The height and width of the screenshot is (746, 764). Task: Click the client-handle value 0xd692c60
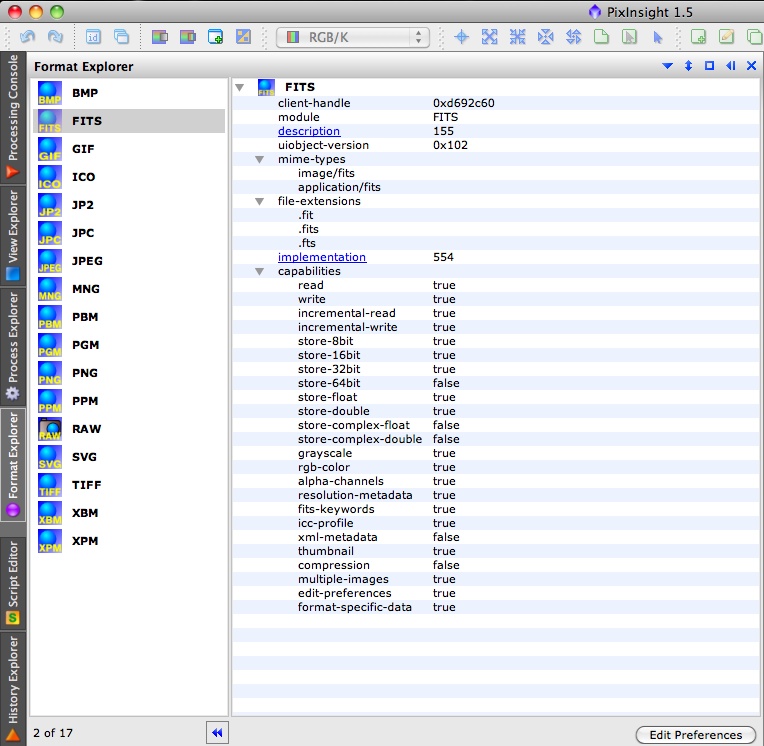pos(463,103)
